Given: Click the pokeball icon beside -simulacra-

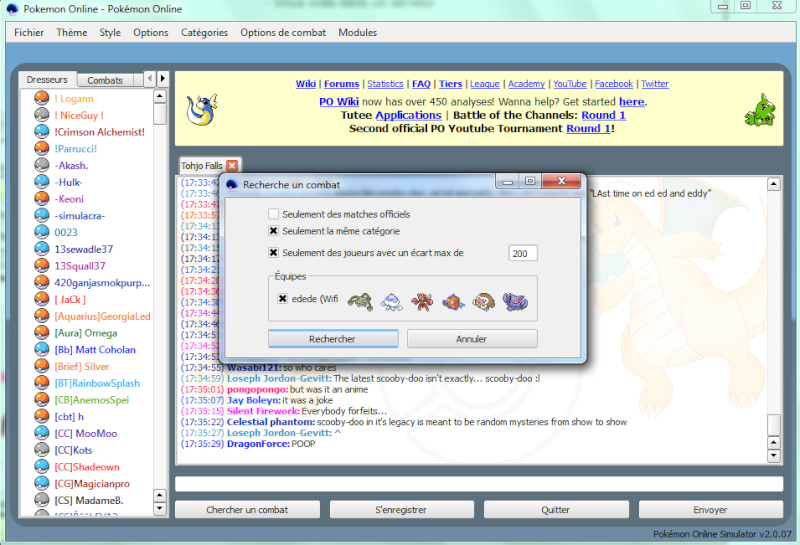Looking at the screenshot, I should 41,215.
